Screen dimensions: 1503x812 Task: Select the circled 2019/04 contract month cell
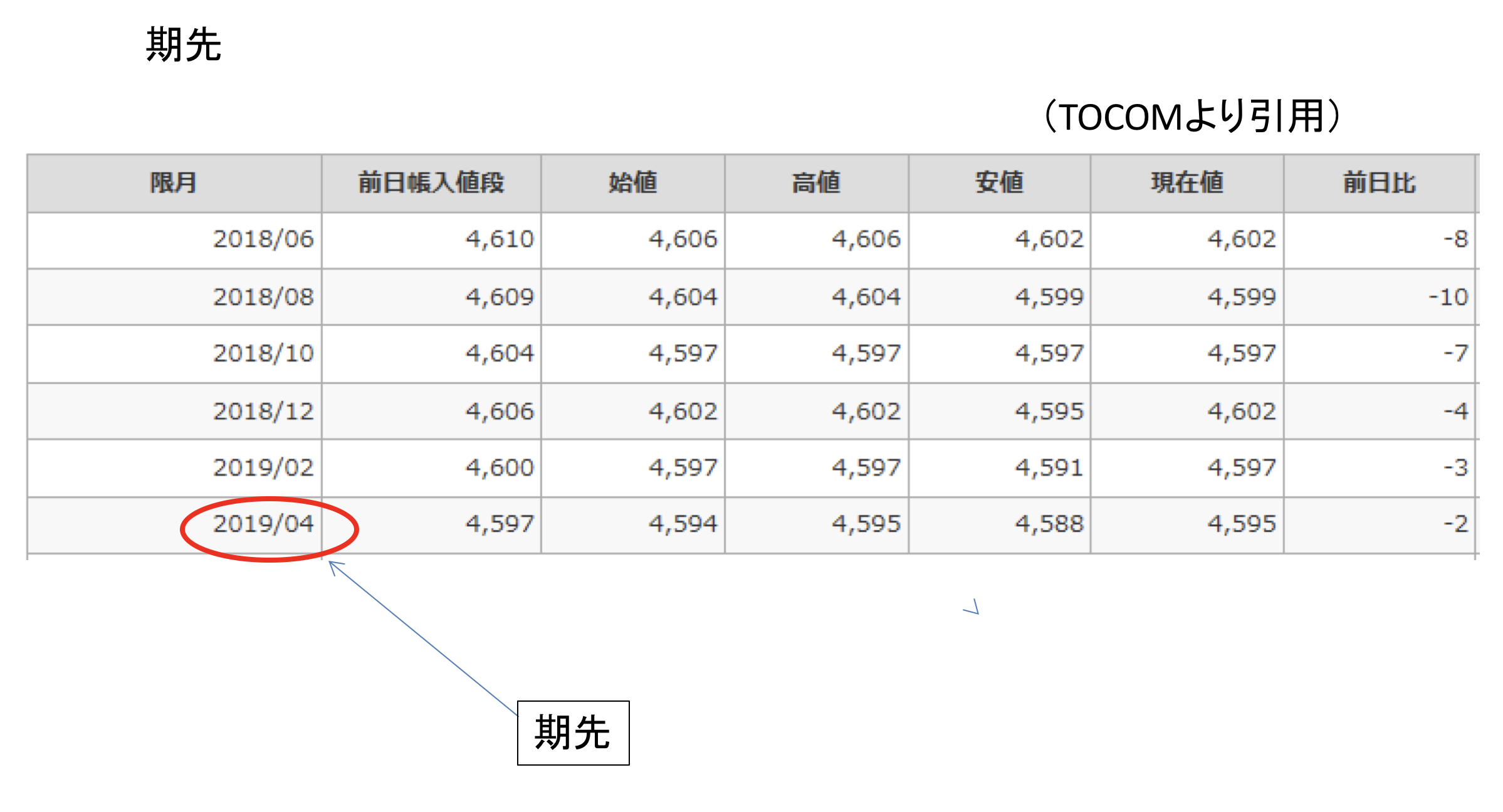(x=263, y=524)
